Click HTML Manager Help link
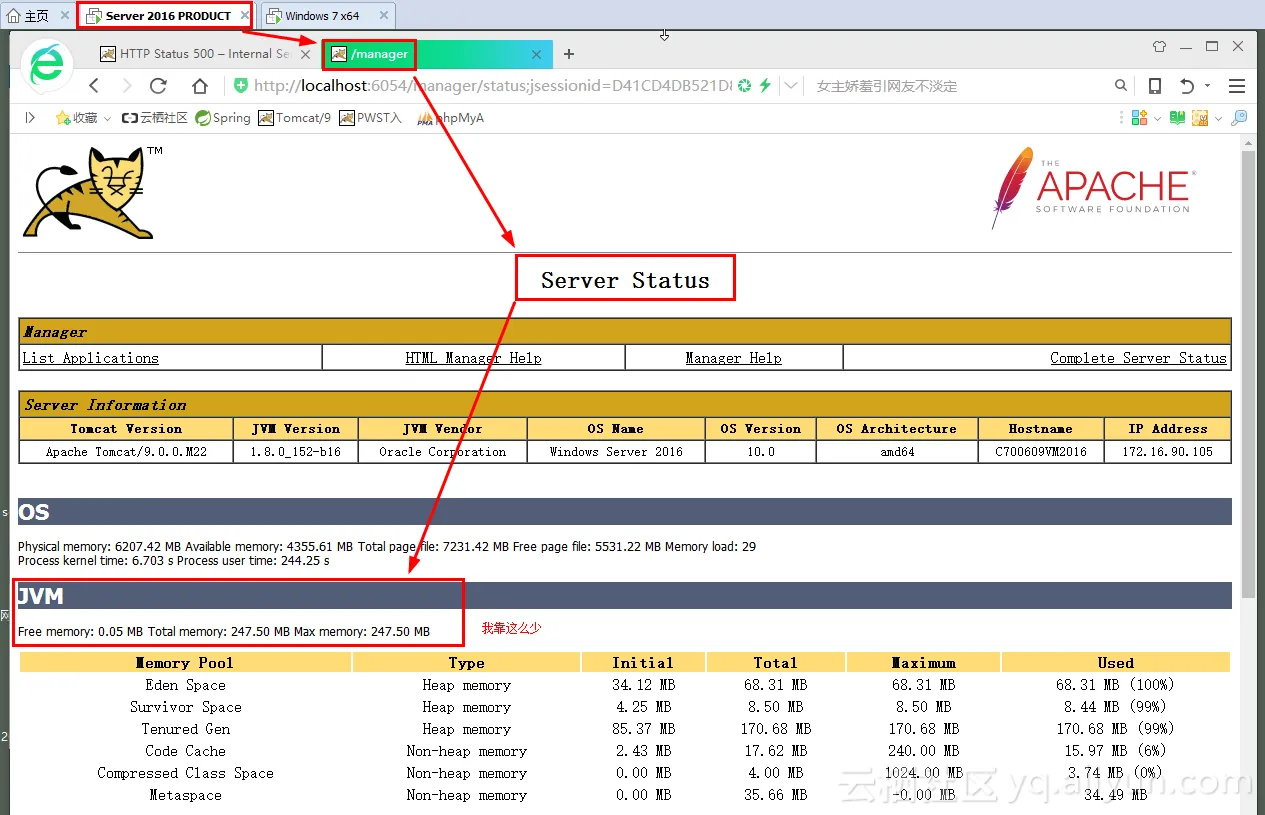Viewport: 1265px width, 815px height. coord(473,358)
